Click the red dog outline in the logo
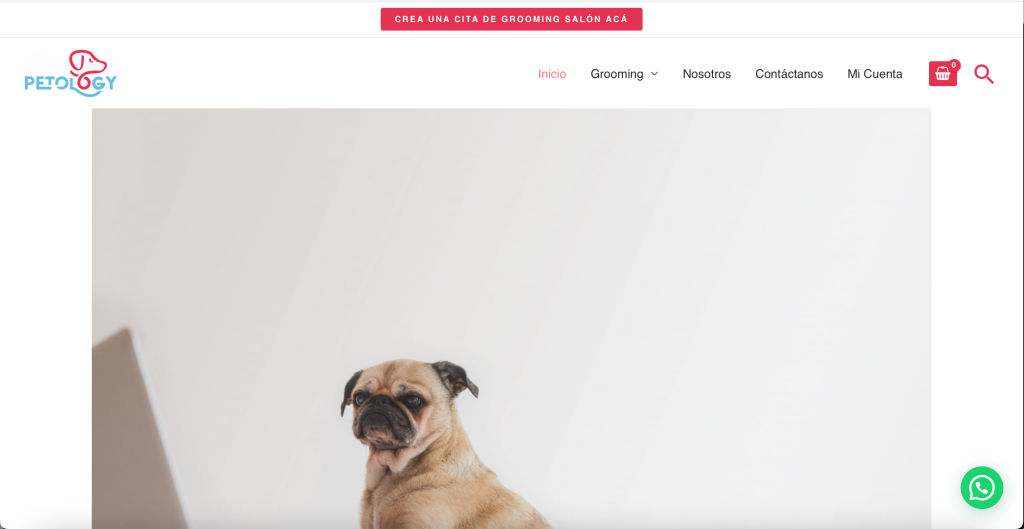 pyautogui.click(x=88, y=64)
